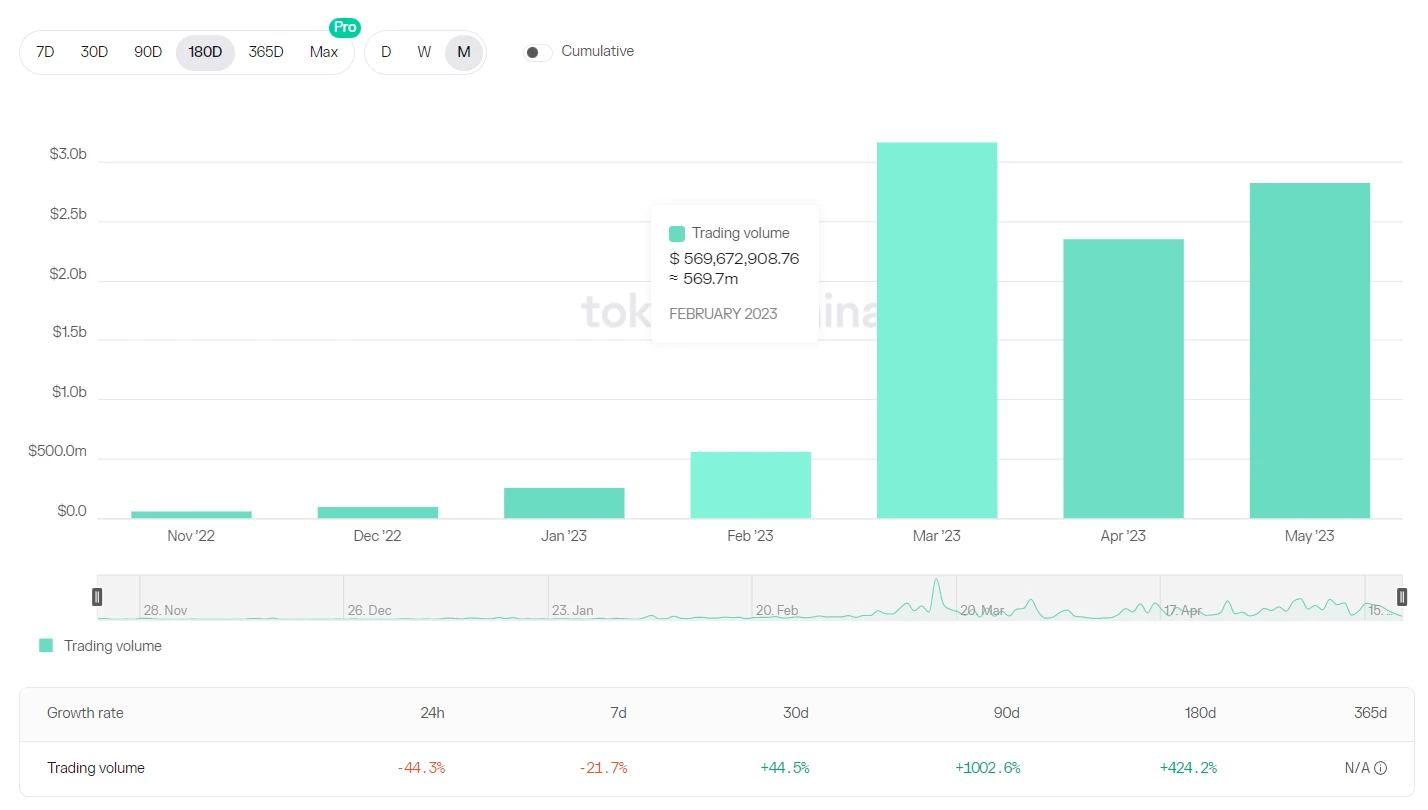1428x810 pixels.
Task: Click the Nov '22 bar
Action: [191, 514]
